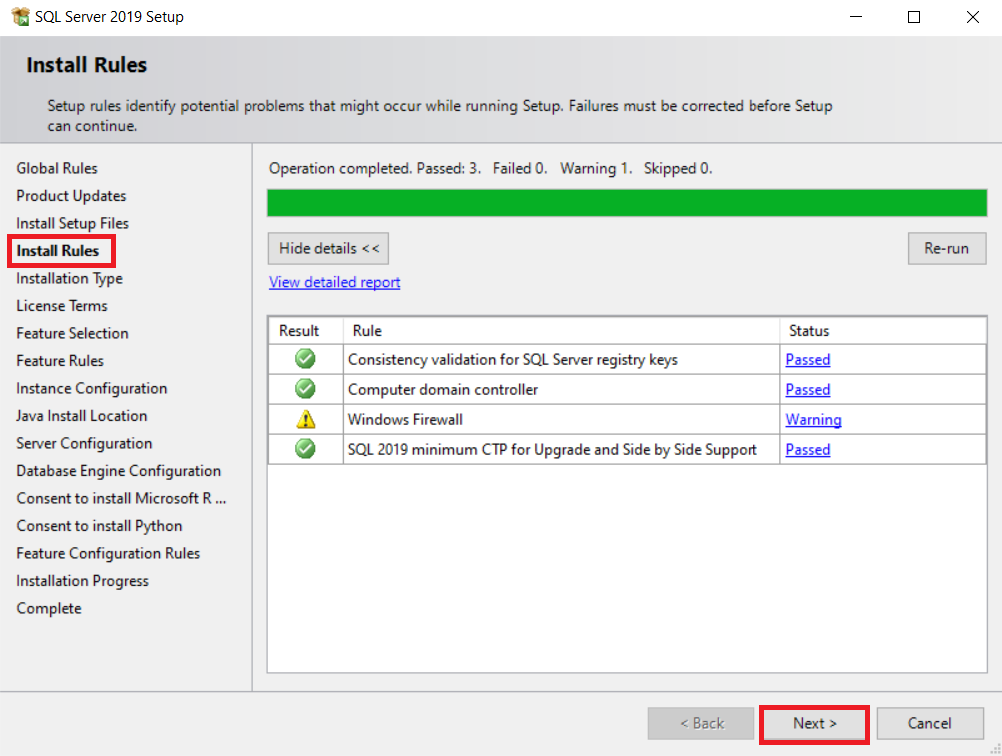Select Install Setup Files step
The image size is (1002, 756).
pyautogui.click(x=72, y=223)
